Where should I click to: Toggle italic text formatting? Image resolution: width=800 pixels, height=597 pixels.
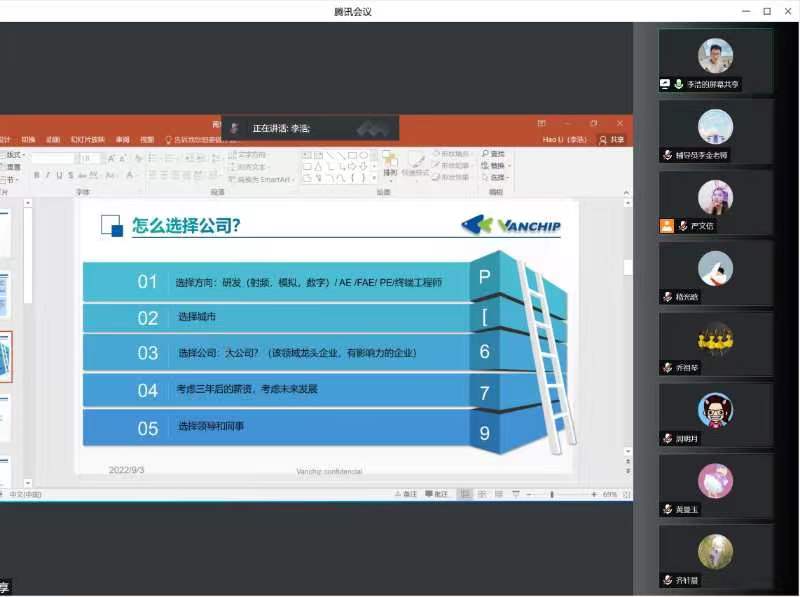pos(46,175)
